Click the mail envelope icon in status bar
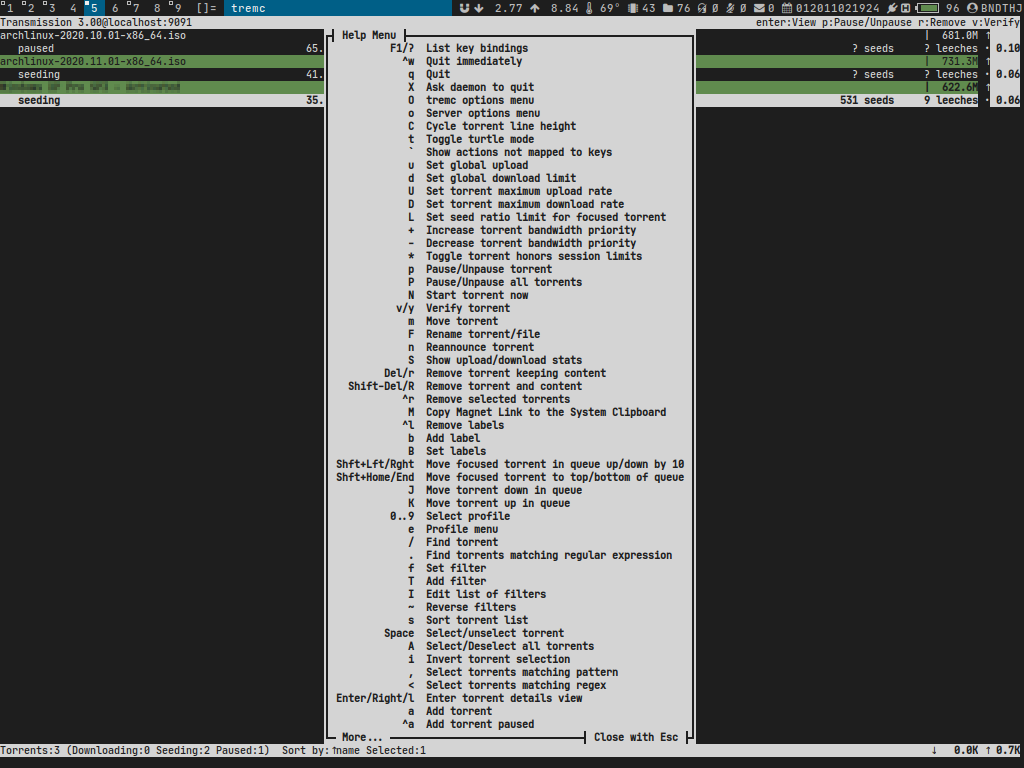Image resolution: width=1024 pixels, height=768 pixels. tap(758, 8)
